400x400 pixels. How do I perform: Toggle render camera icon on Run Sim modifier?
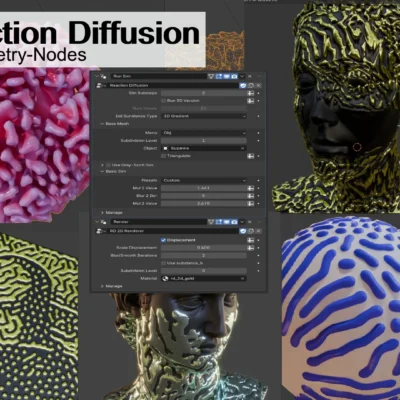click(x=234, y=76)
